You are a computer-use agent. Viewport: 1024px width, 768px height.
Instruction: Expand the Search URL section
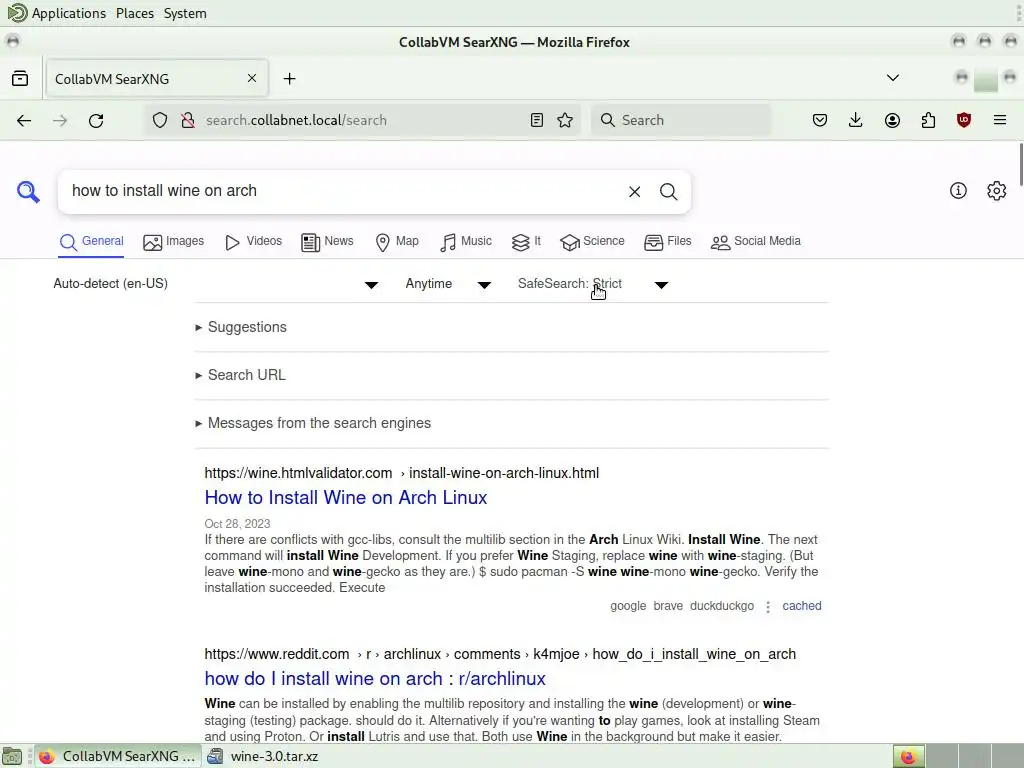(x=240, y=375)
